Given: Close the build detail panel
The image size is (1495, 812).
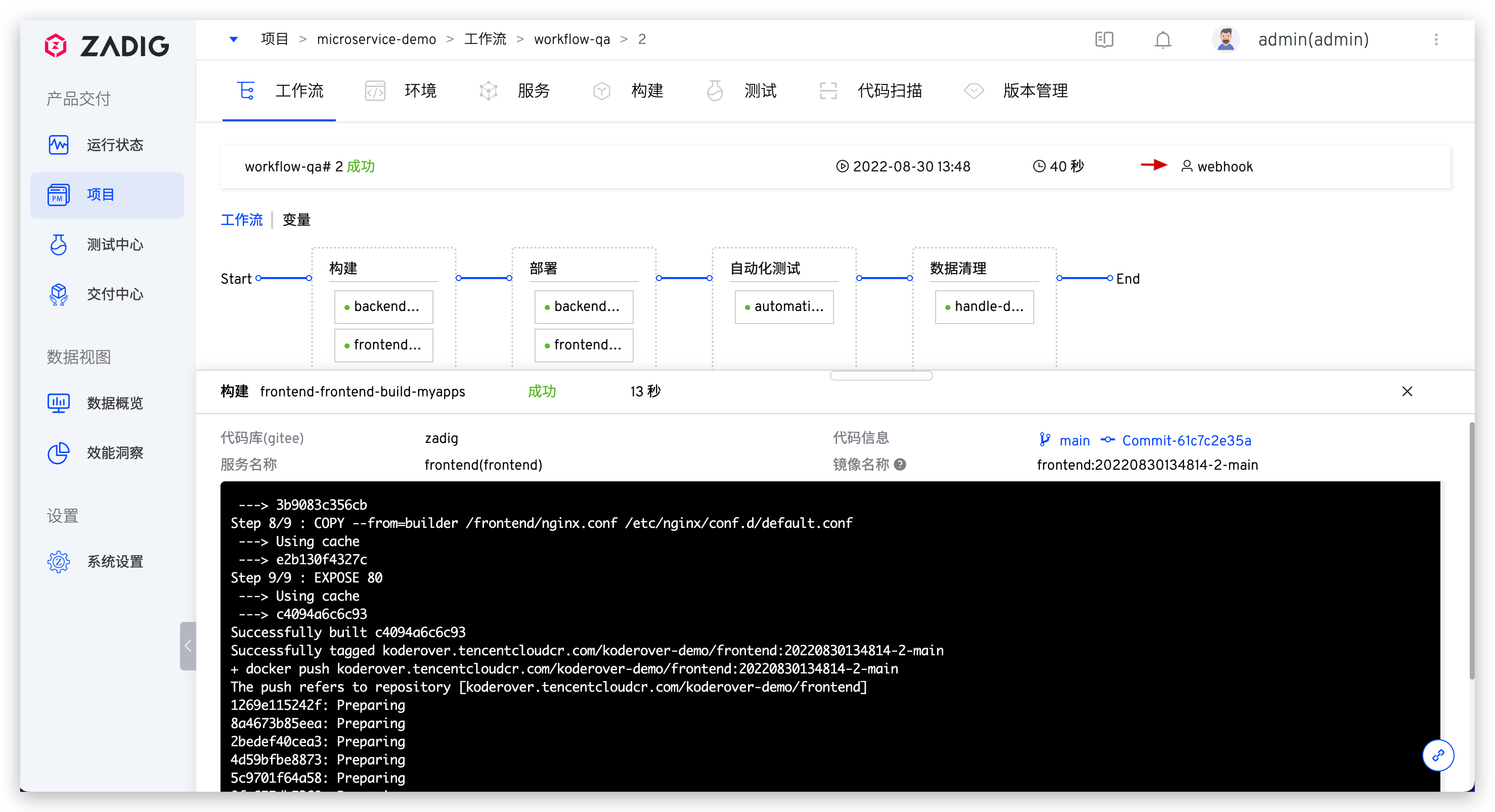Looking at the screenshot, I should click(x=1407, y=391).
